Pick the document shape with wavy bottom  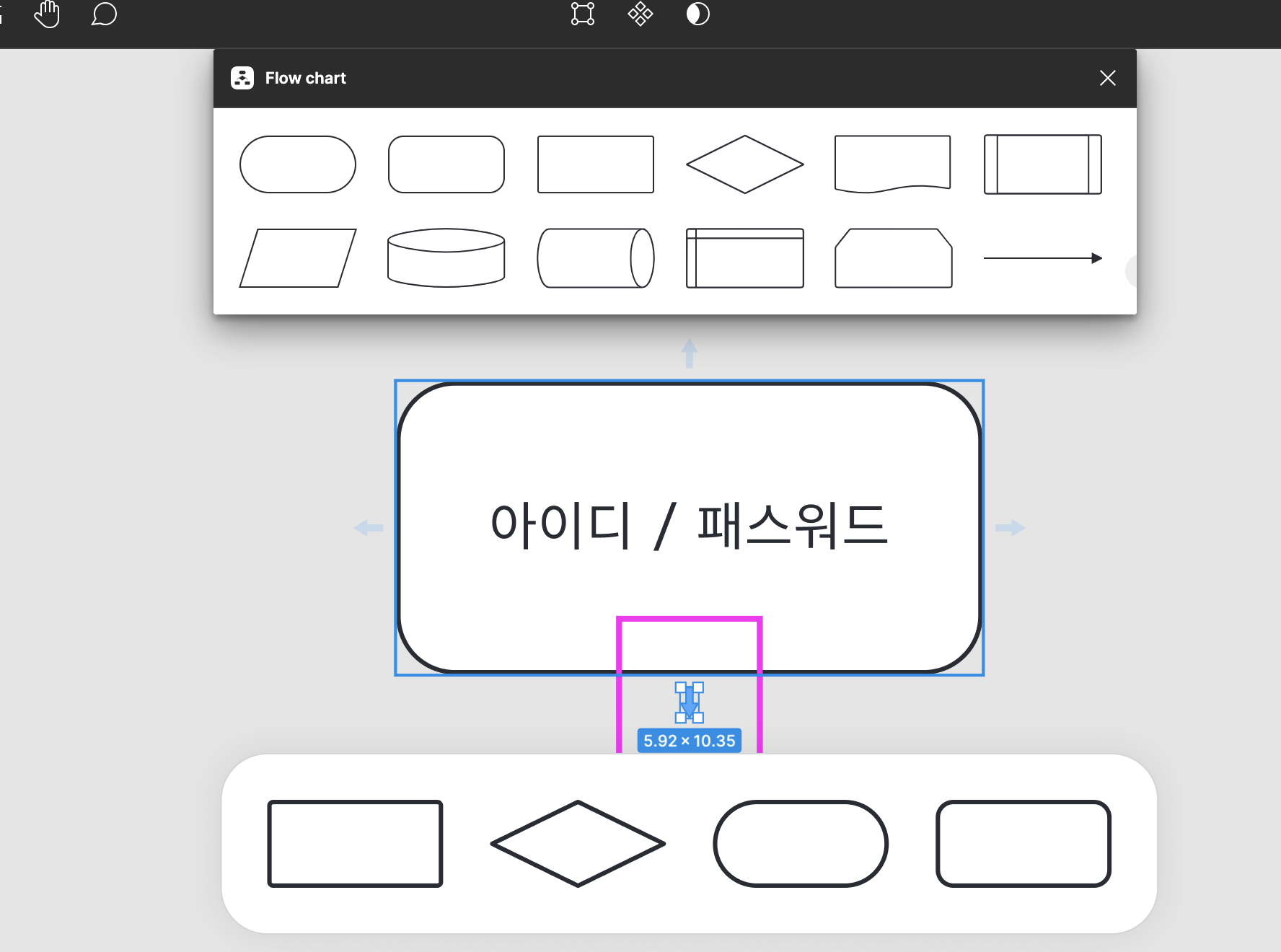pyautogui.click(x=893, y=164)
